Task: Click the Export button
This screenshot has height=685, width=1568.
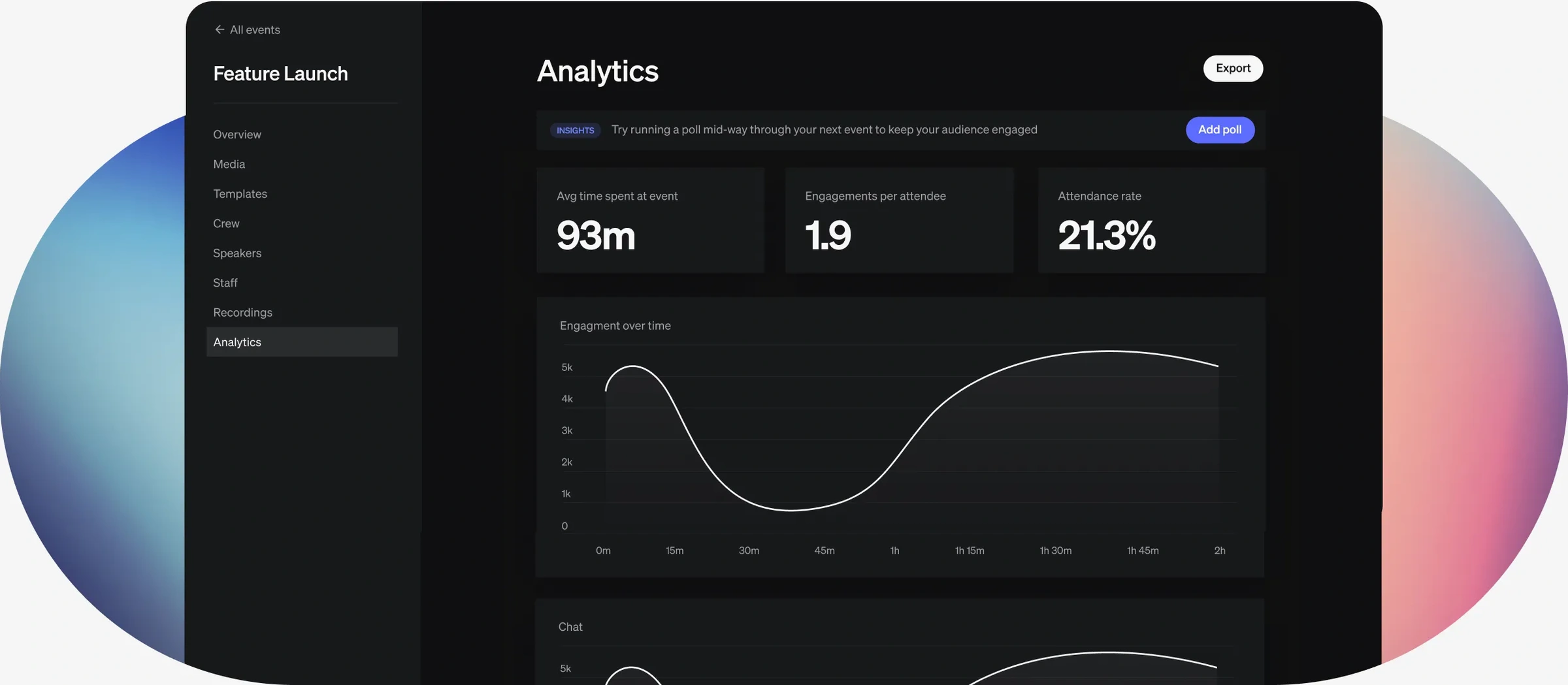Action: click(1232, 69)
